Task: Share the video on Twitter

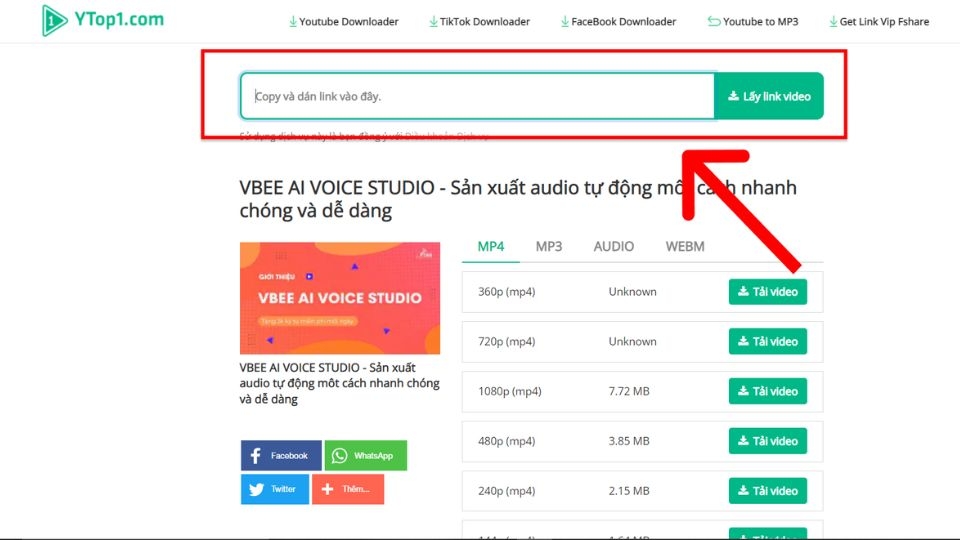Action: tap(275, 489)
